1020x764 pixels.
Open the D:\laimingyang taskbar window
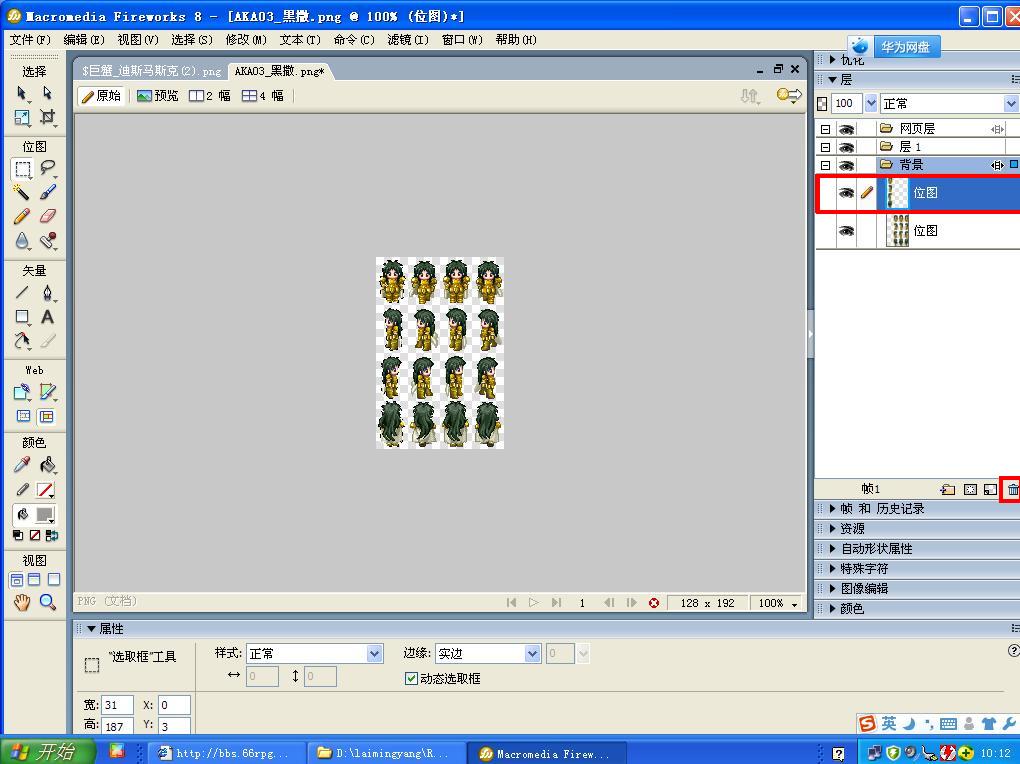point(384,753)
